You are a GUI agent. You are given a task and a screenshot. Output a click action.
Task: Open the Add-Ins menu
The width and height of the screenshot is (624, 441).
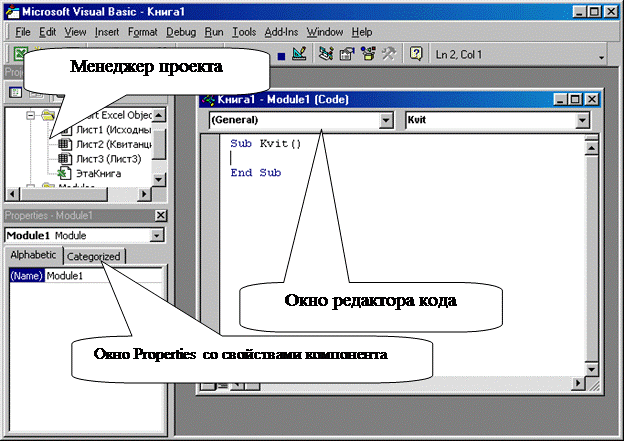pyautogui.click(x=281, y=32)
